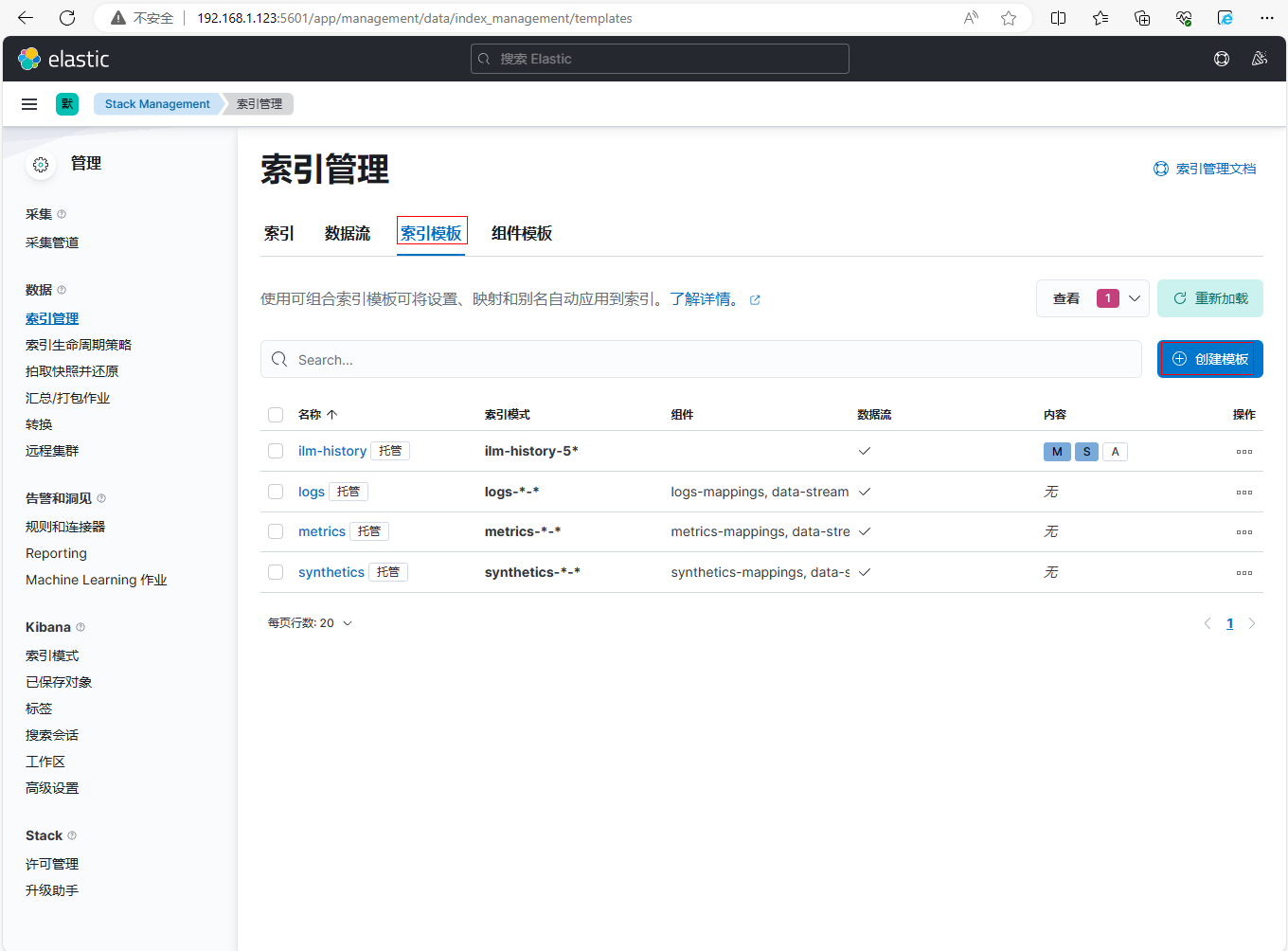Focus the template Search field
Image resolution: width=1288 pixels, height=951 pixels.
coord(701,360)
